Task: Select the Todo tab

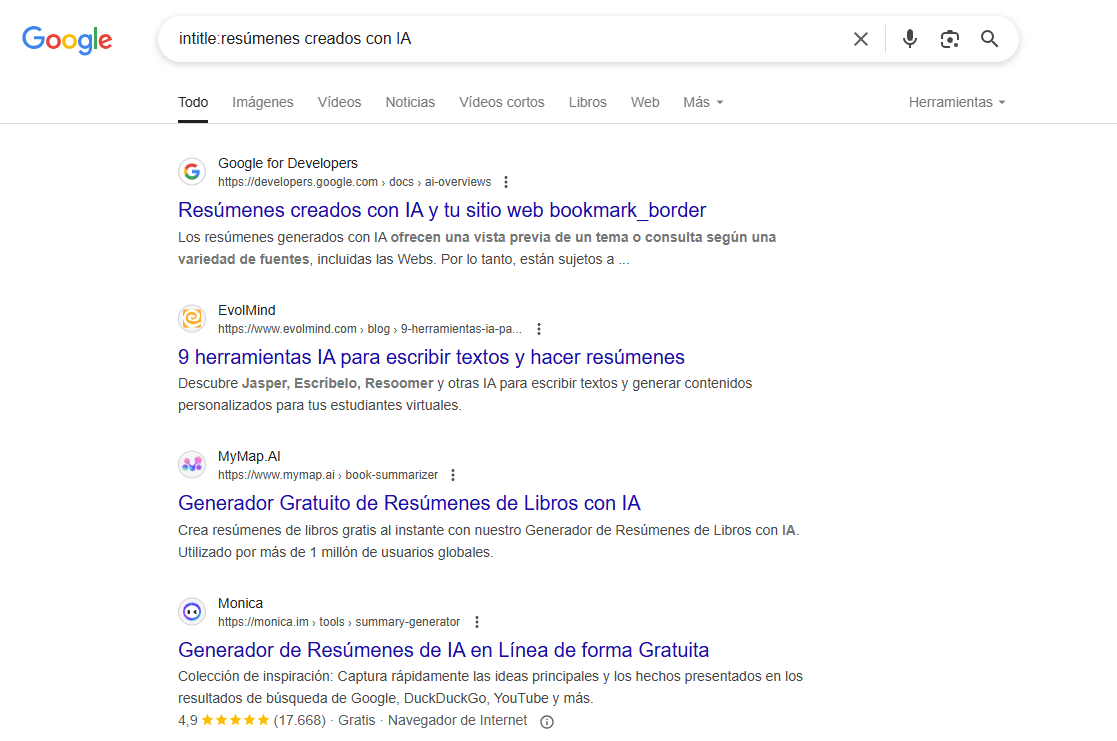Action: pyautogui.click(x=193, y=102)
